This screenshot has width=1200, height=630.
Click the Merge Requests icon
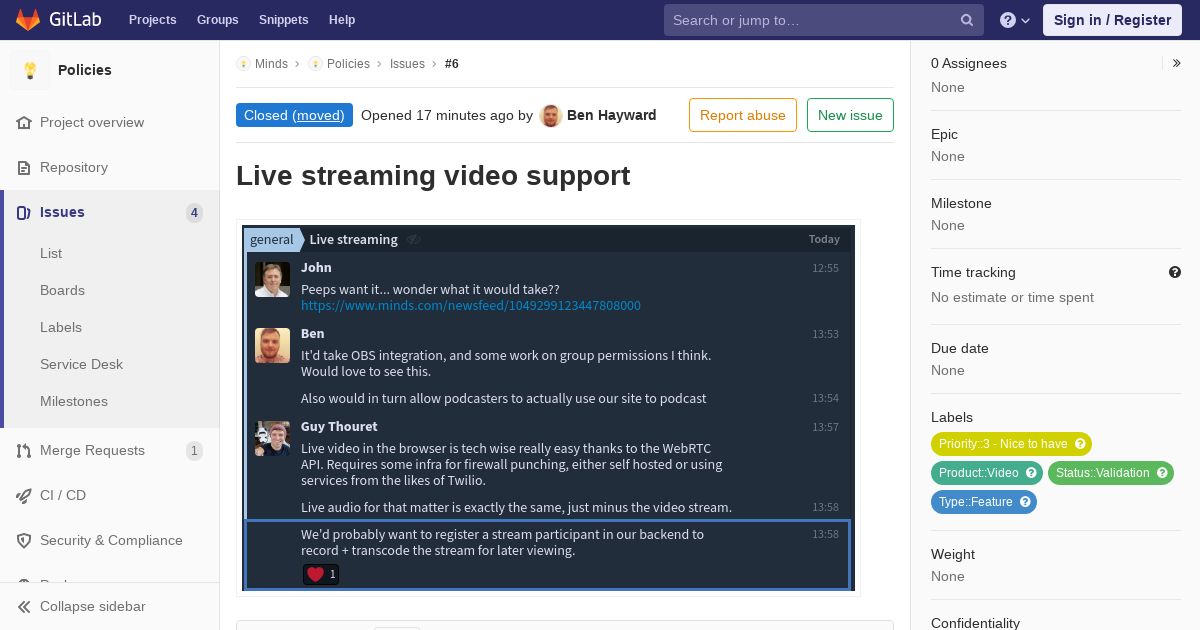24,450
